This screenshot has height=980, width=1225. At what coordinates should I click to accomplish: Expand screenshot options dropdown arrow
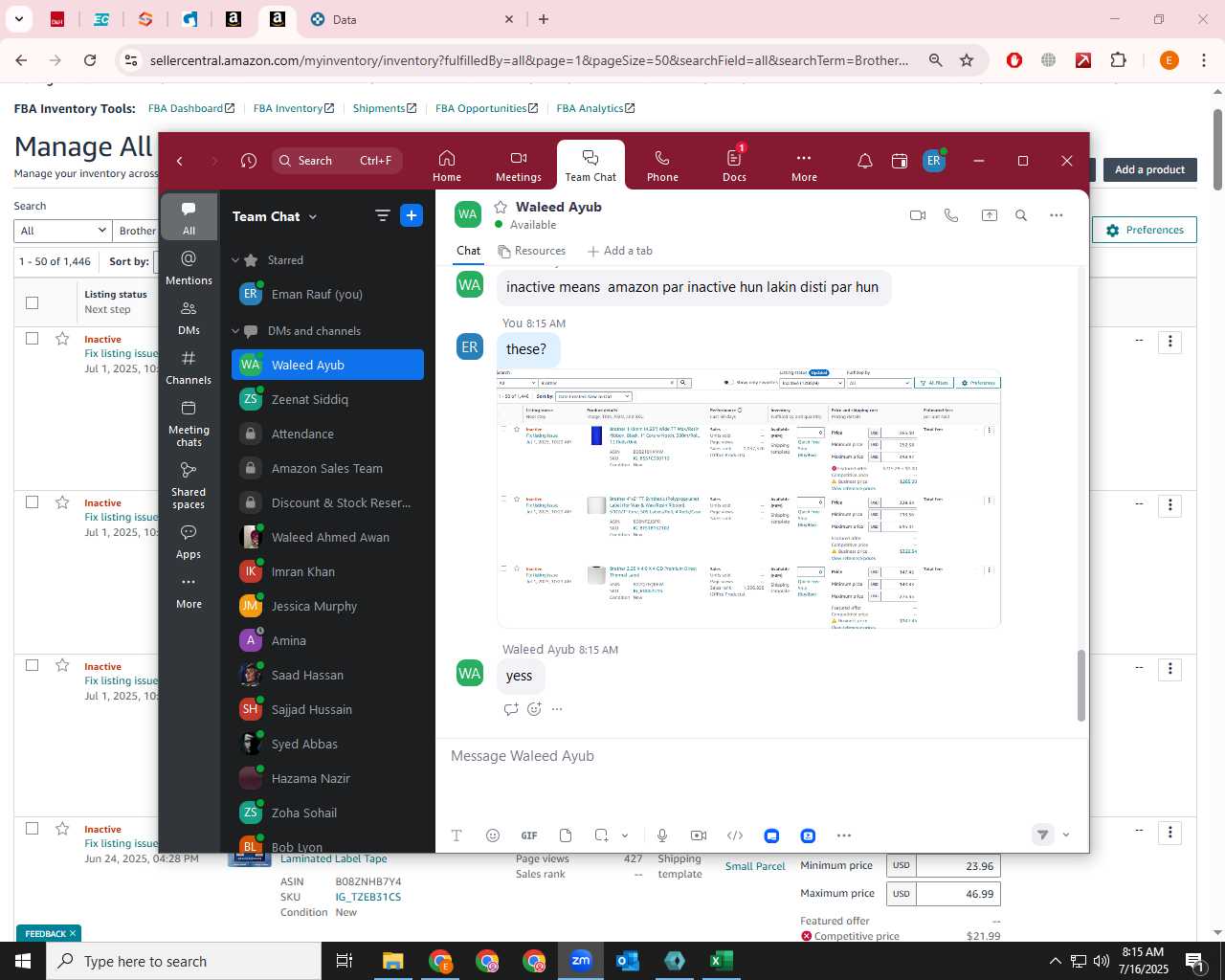[x=625, y=835]
